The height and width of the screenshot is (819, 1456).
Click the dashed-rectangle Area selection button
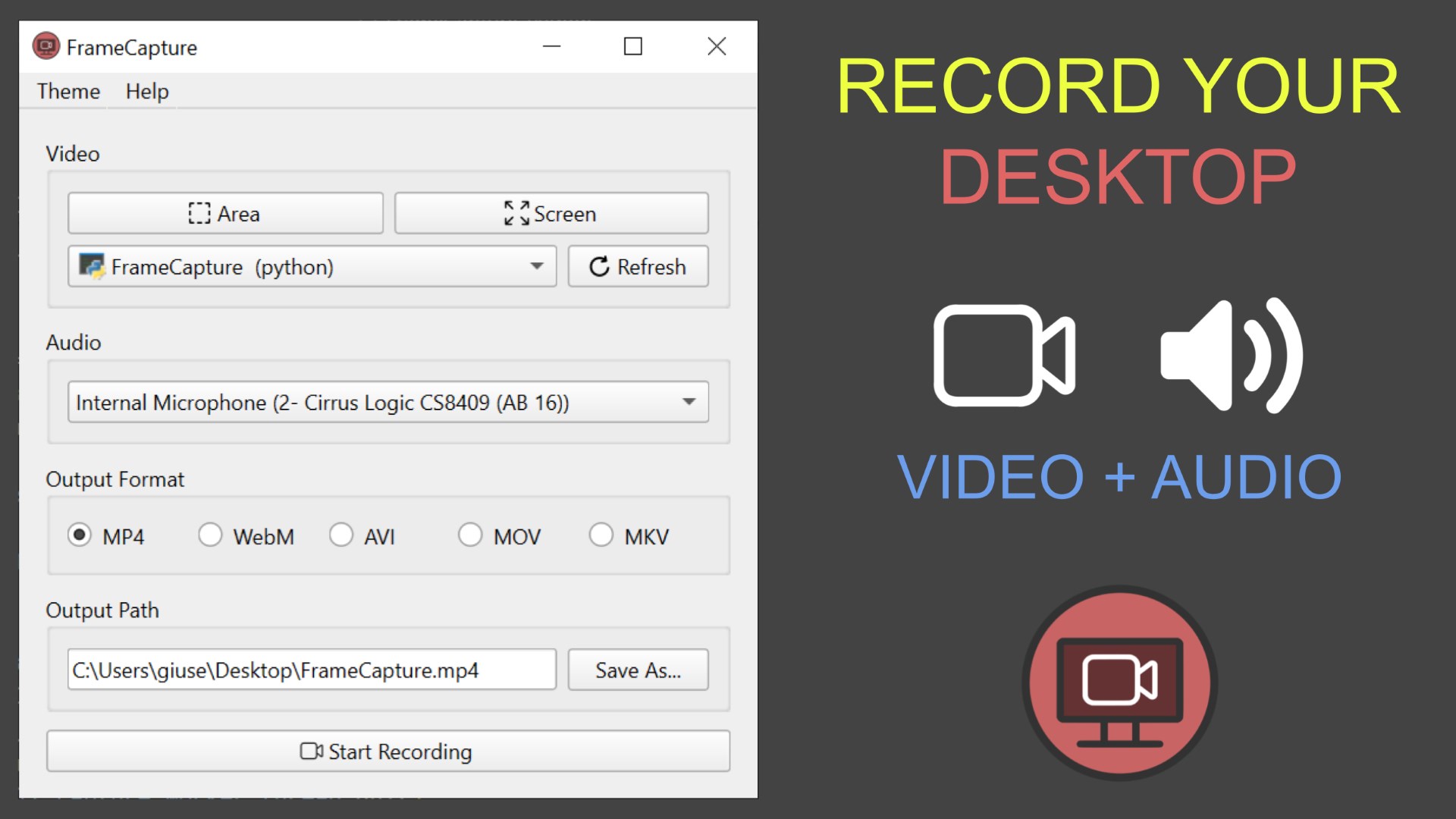(225, 213)
